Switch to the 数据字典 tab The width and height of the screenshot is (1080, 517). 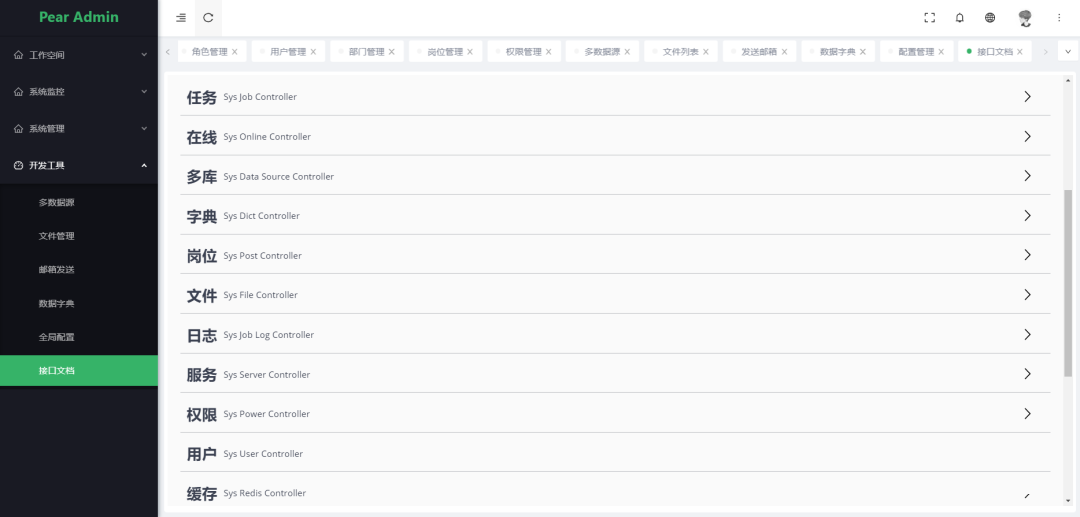pos(838,52)
